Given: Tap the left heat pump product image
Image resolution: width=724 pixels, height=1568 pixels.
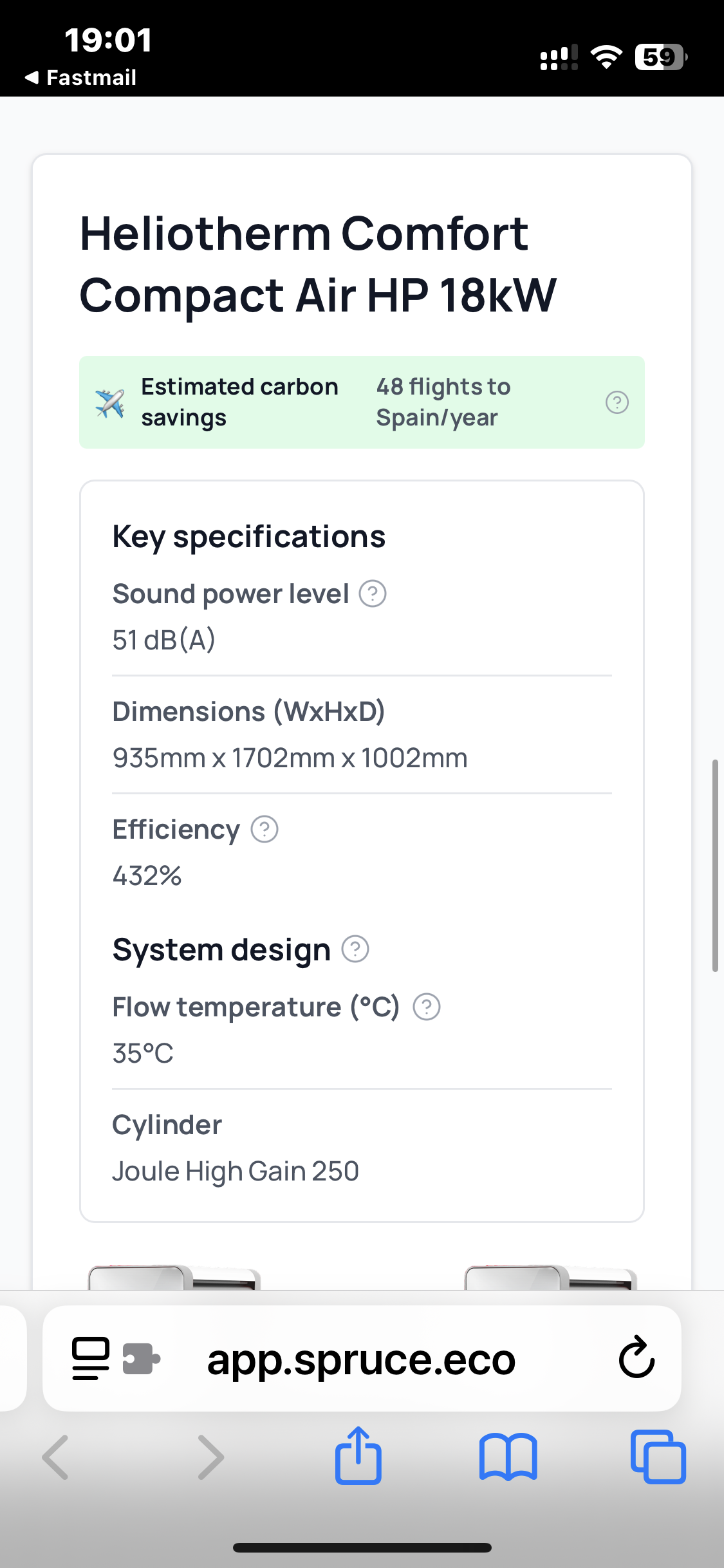Looking at the screenshot, I should coord(174,1277).
